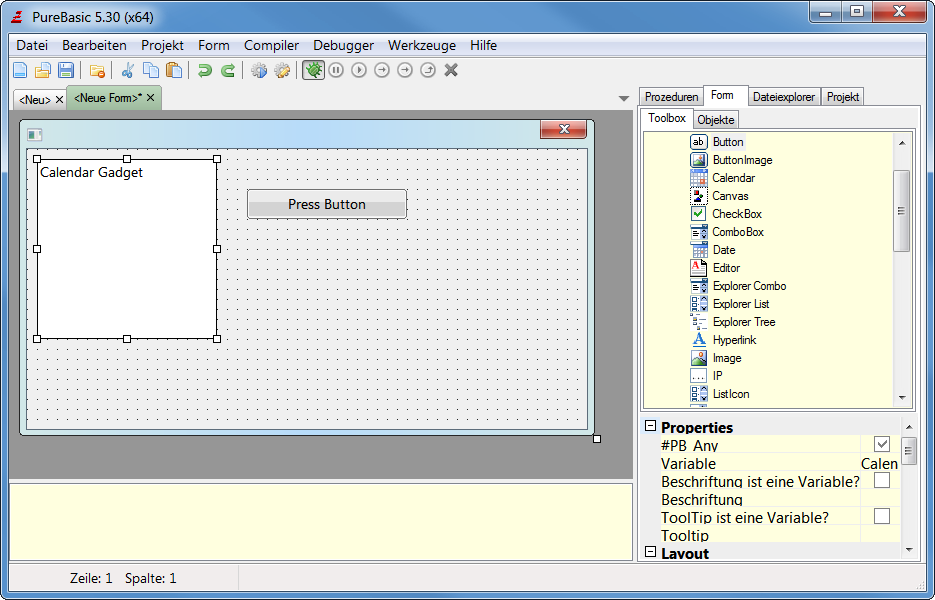The width and height of the screenshot is (935, 600).
Task: Copy using the toolbar copy icon
Action: [x=151, y=70]
